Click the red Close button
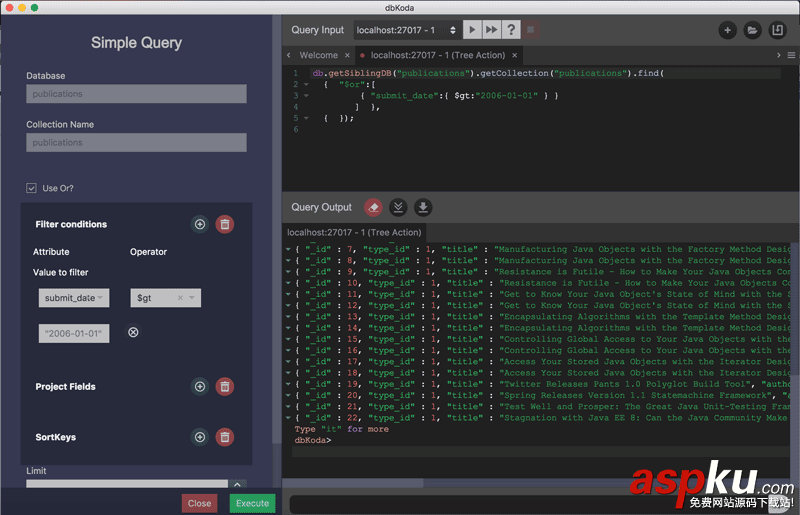This screenshot has height=515, width=800. coord(199,503)
